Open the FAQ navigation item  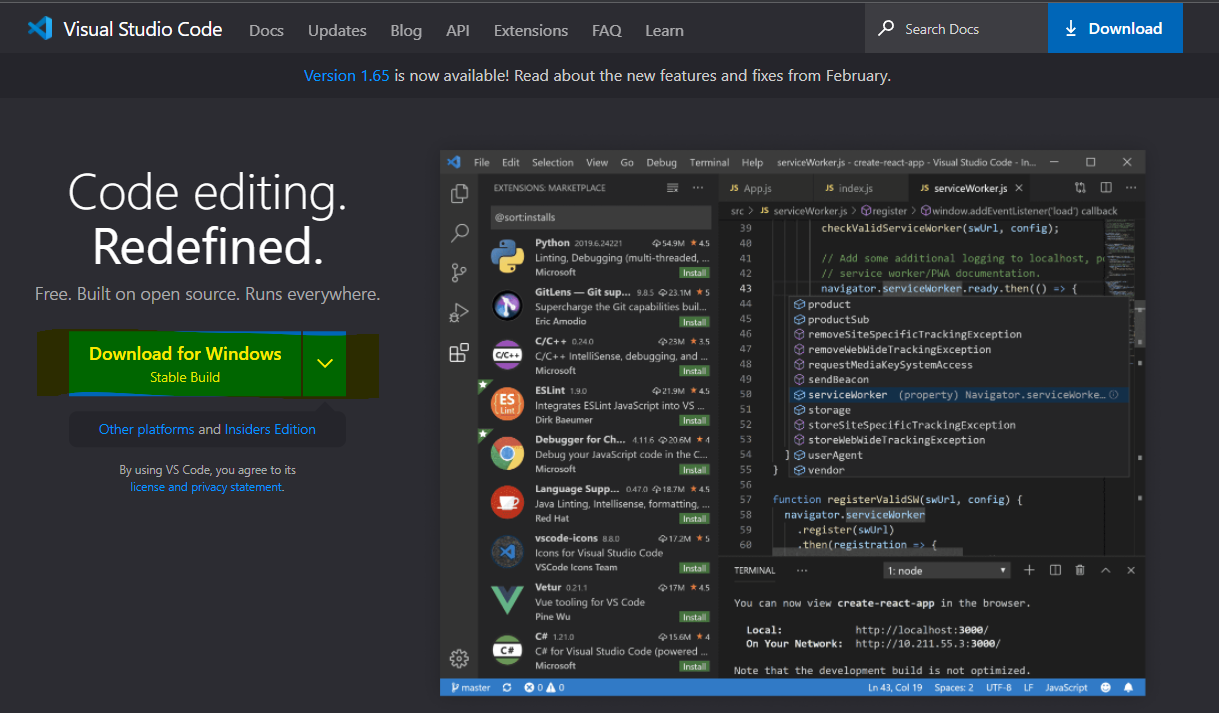coord(607,31)
